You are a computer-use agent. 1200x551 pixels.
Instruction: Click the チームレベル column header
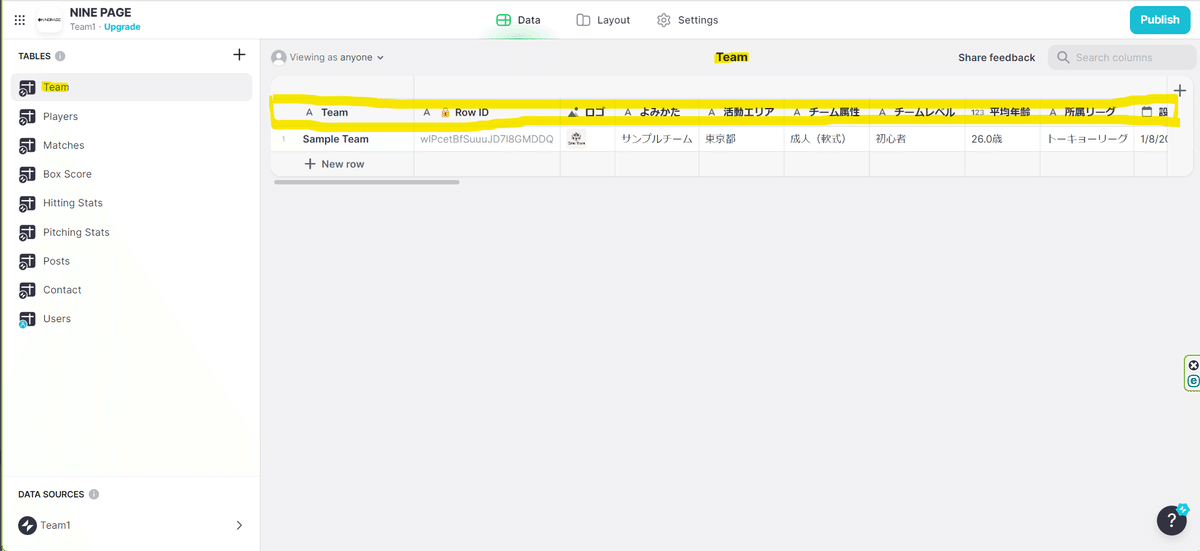pos(917,112)
